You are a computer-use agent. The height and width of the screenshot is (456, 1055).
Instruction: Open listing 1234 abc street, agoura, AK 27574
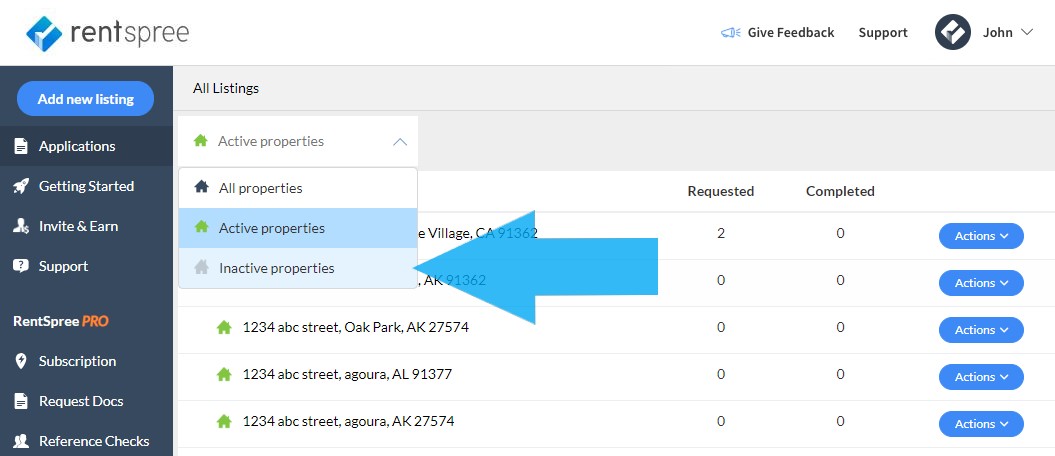tap(349, 422)
